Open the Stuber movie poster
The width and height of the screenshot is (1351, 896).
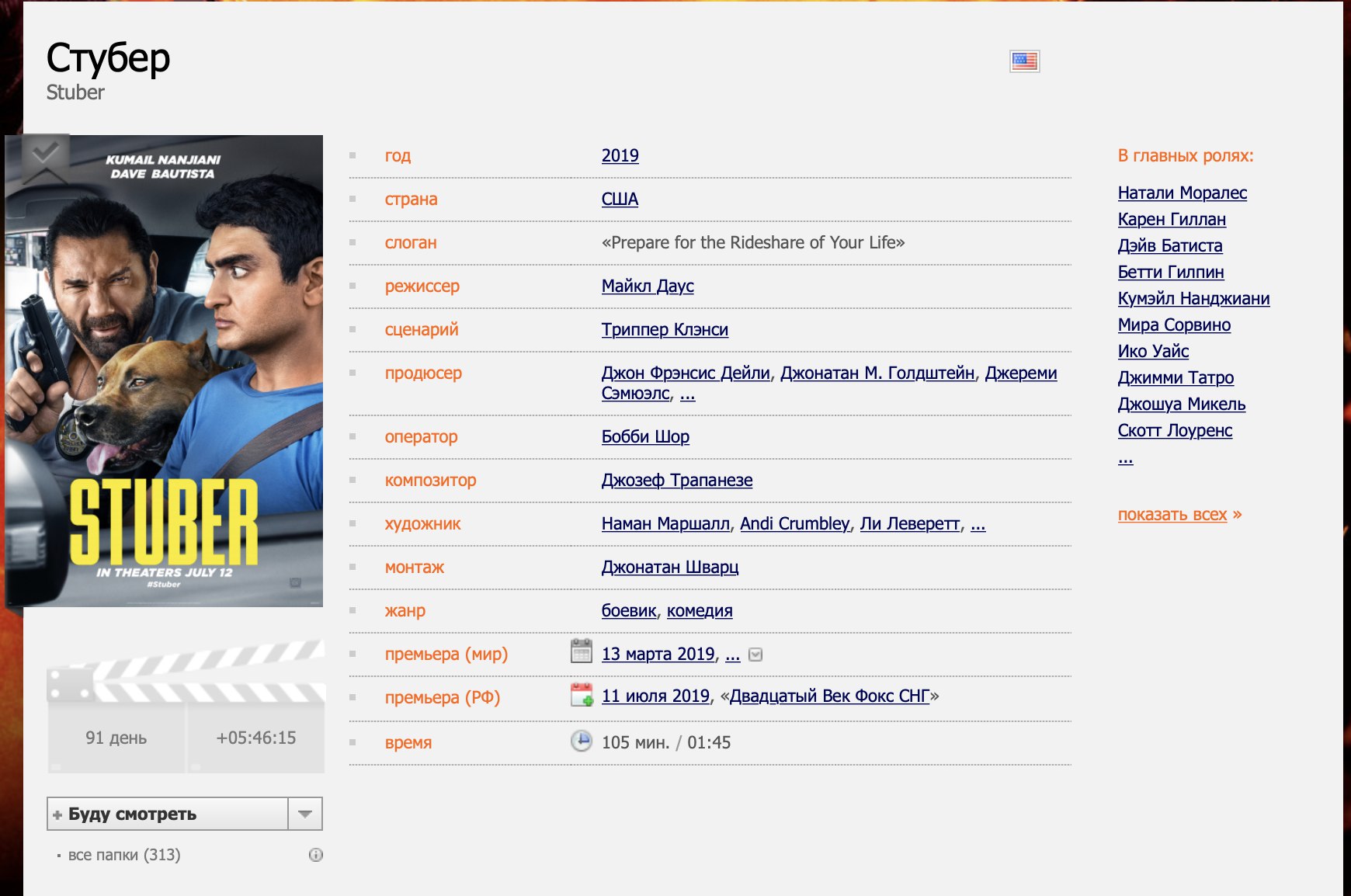[x=165, y=370]
